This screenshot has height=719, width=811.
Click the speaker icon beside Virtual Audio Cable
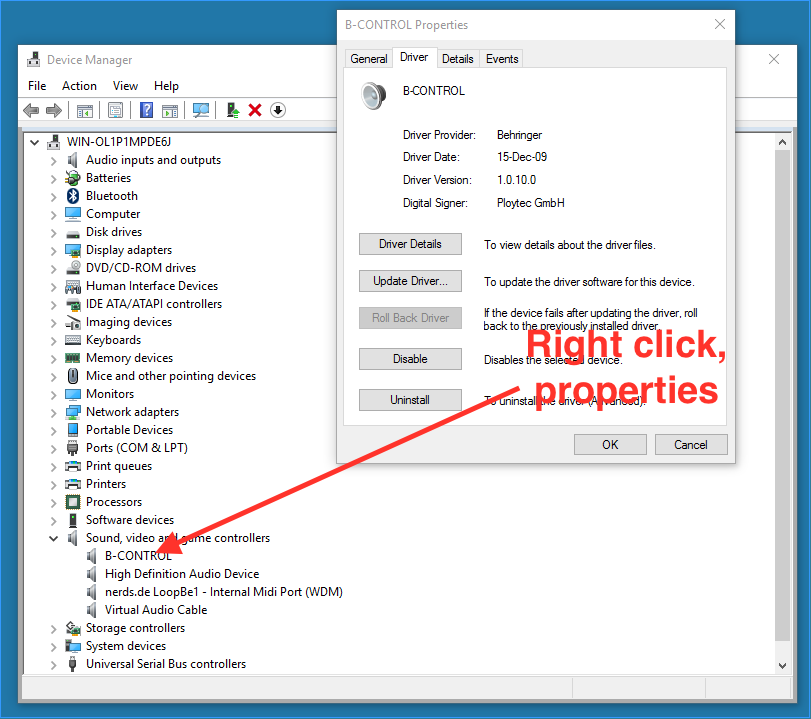click(x=92, y=610)
